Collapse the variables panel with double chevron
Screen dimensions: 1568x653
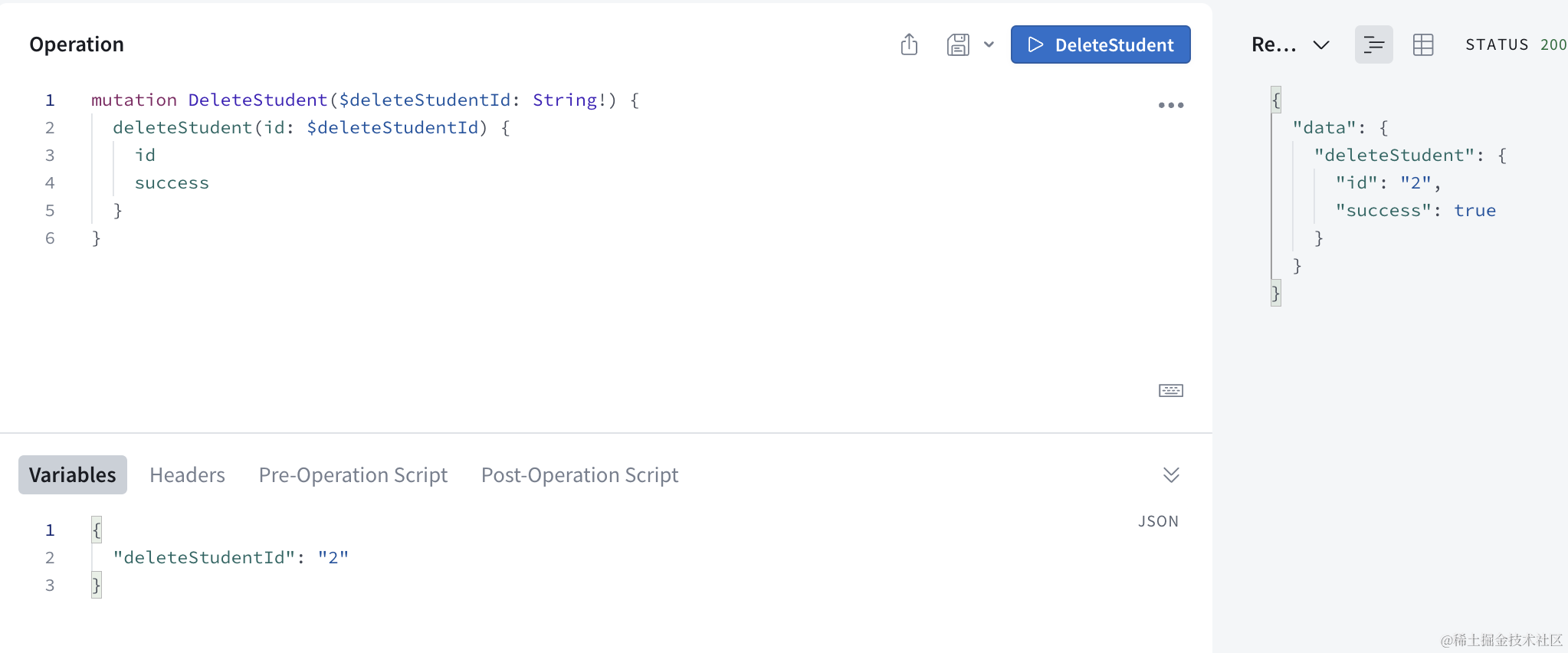[x=1170, y=475]
